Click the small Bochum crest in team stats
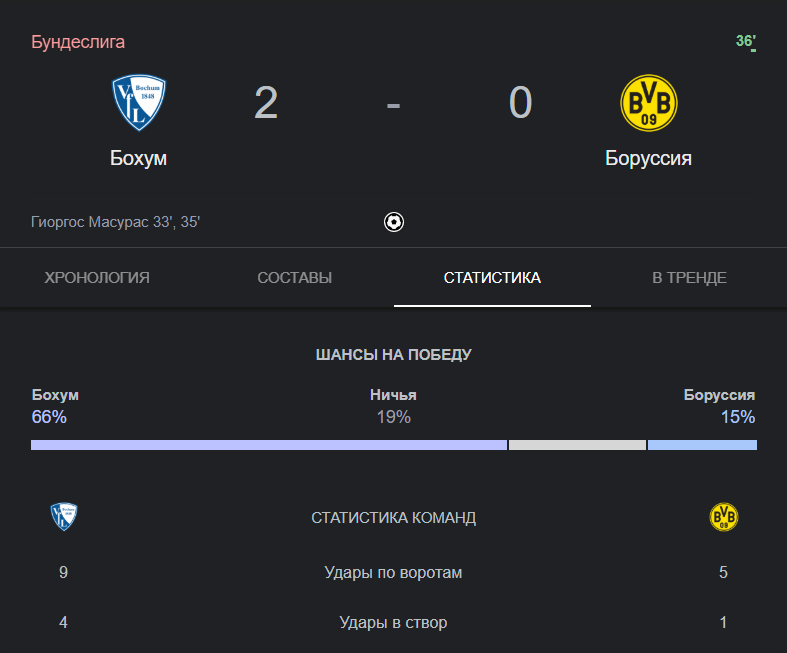Viewport: 787px width, 653px height. click(64, 517)
